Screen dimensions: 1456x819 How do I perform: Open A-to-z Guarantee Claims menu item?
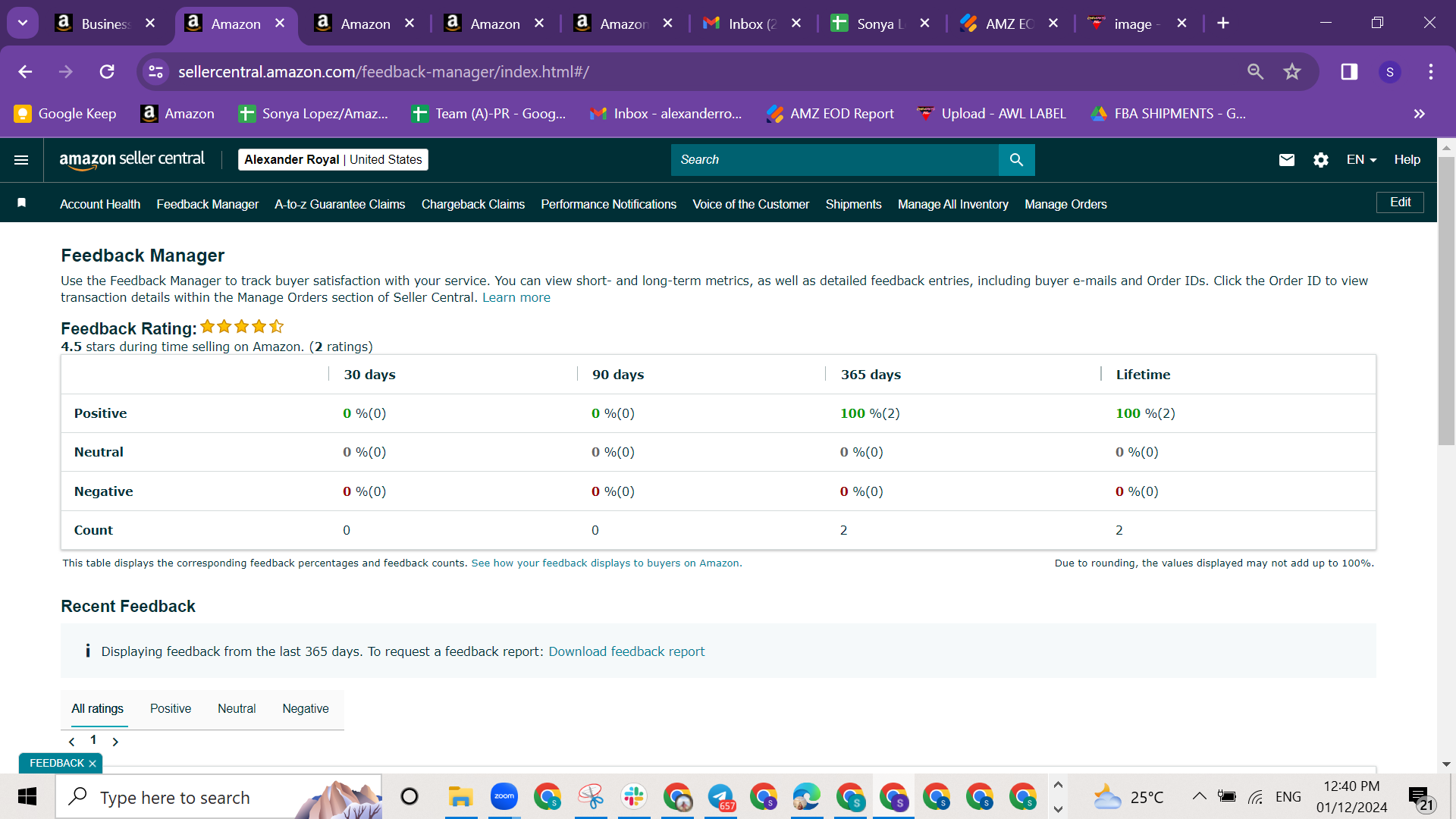(340, 204)
